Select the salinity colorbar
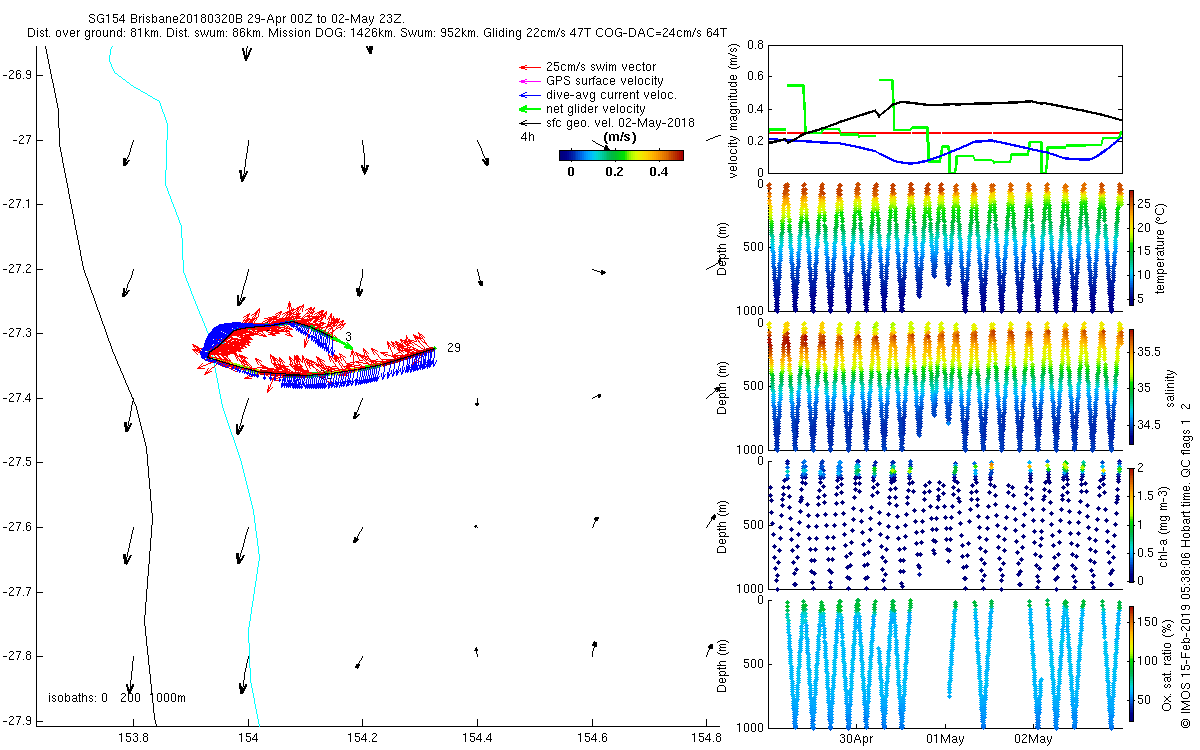 pos(1132,387)
